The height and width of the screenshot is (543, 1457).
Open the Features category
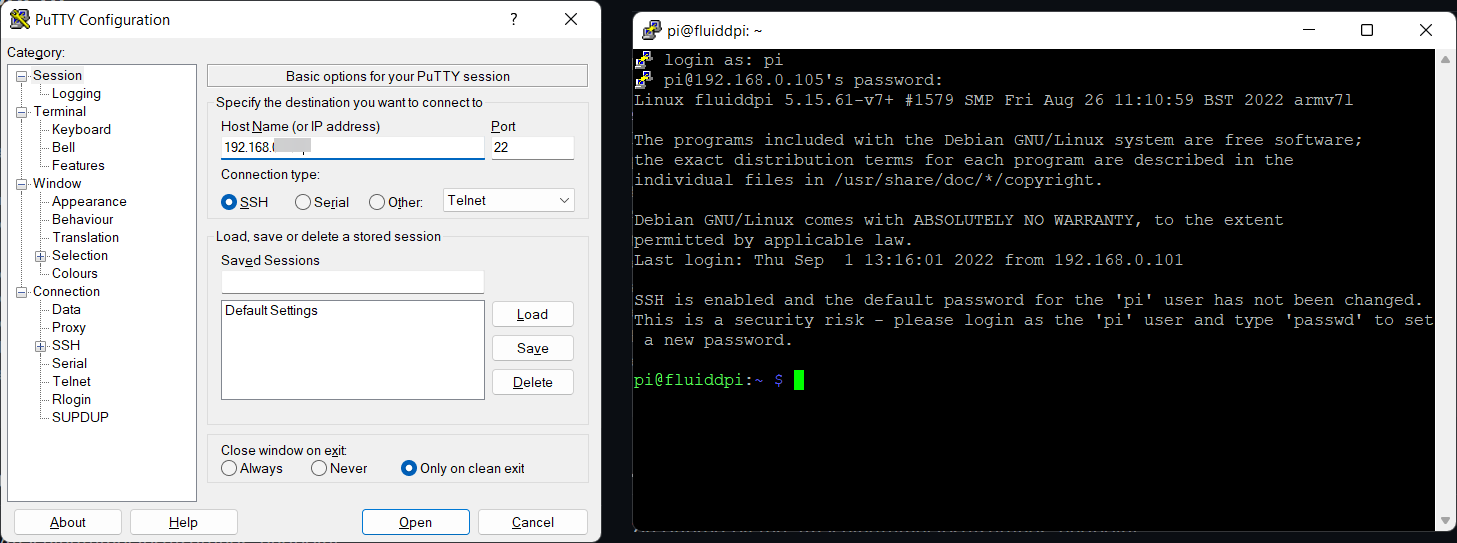pyautogui.click(x=78, y=165)
